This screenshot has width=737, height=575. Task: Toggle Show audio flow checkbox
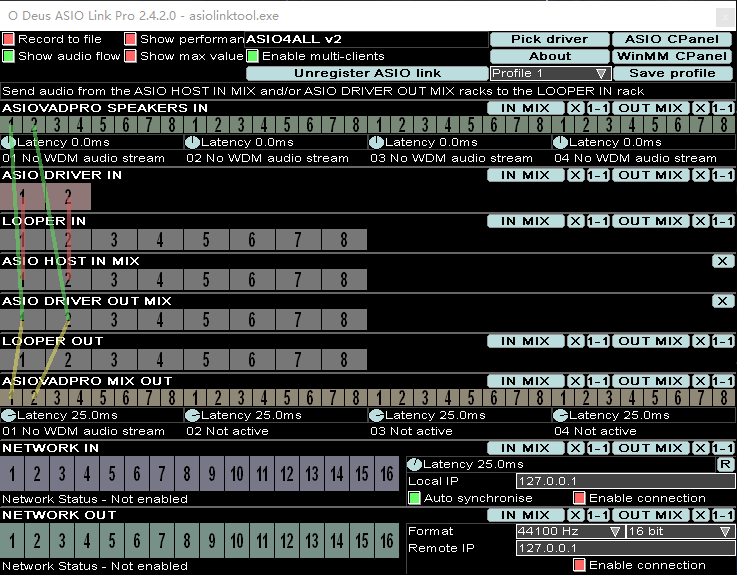(8, 56)
